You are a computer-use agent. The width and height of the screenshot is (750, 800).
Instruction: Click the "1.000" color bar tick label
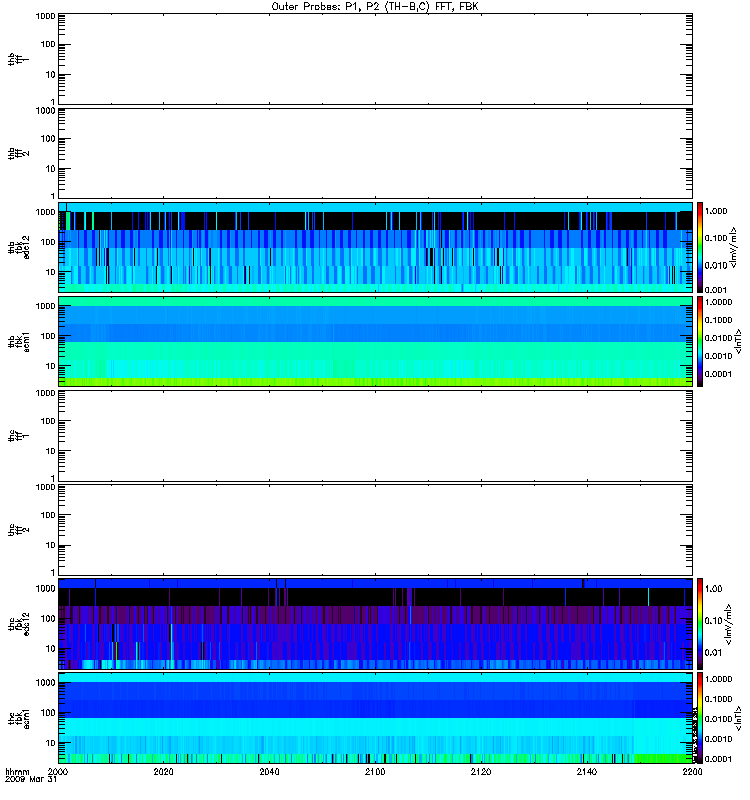tap(716, 211)
